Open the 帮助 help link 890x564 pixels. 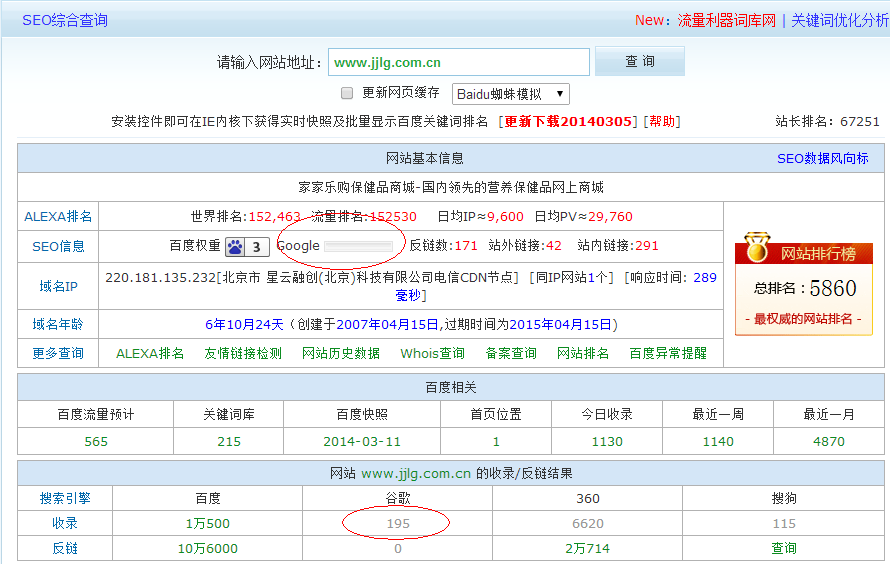click(662, 121)
